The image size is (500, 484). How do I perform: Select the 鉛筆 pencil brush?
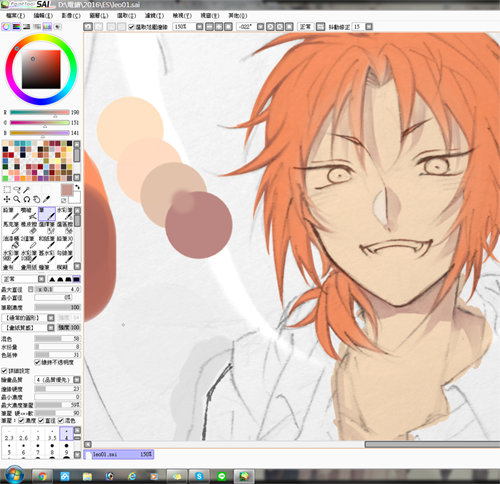coord(11,214)
